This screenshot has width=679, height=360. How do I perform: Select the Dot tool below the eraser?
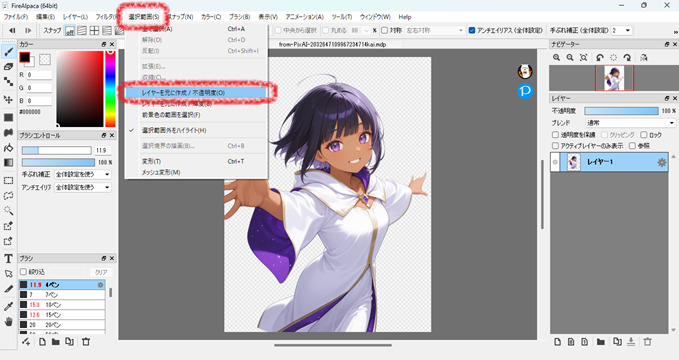8,81
